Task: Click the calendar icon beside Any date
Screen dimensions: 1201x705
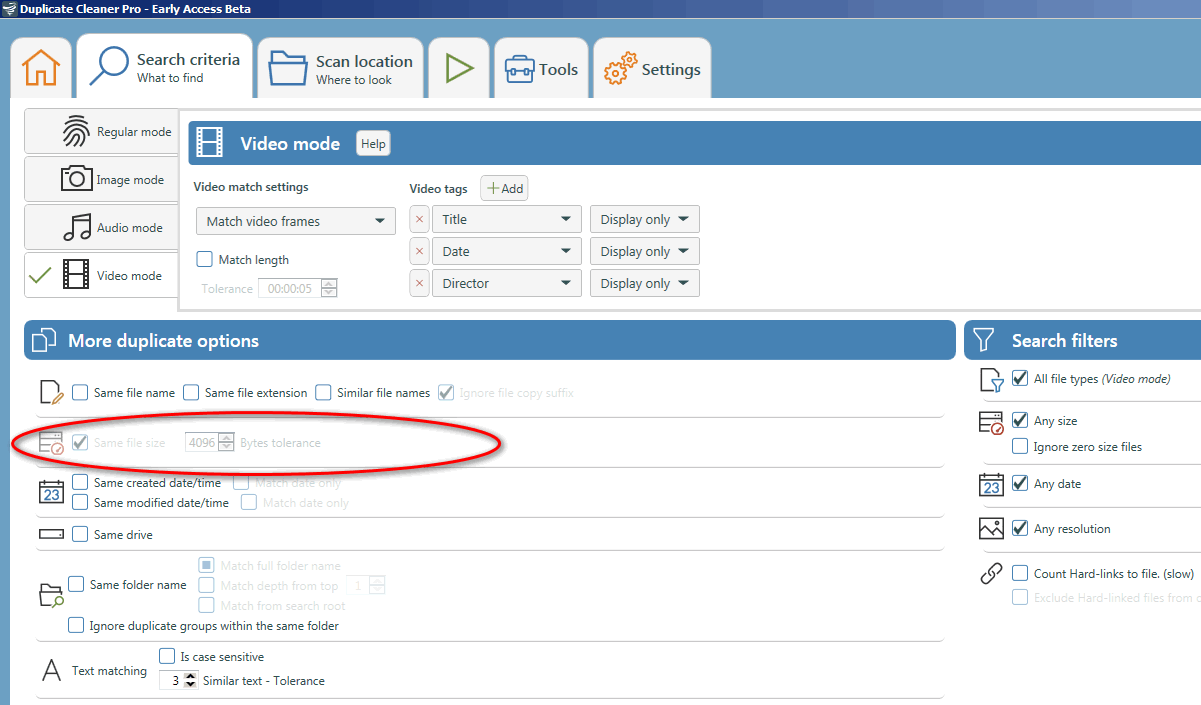Action: click(991, 484)
